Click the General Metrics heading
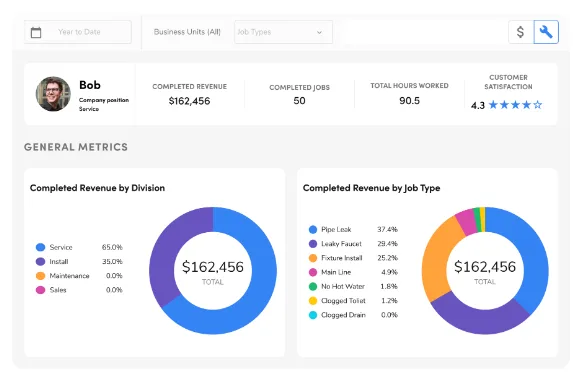 pyautogui.click(x=76, y=147)
